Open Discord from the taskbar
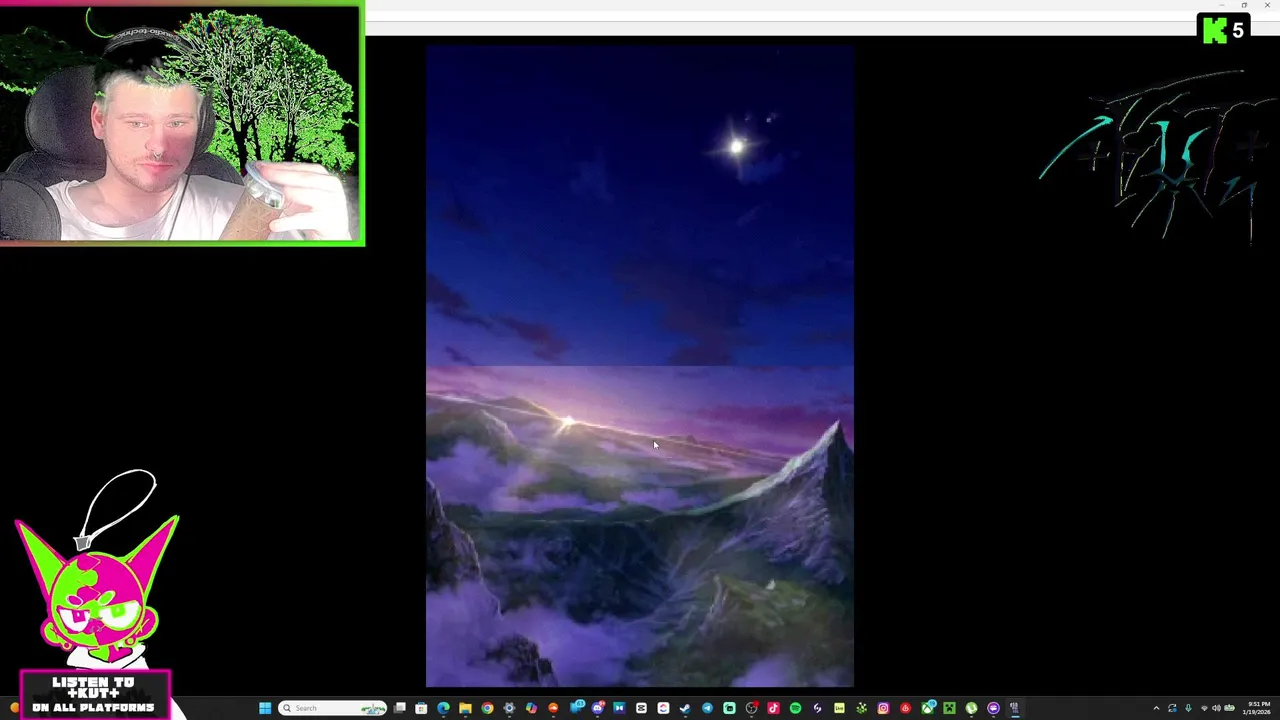This screenshot has width=1280, height=720. pos(598,708)
